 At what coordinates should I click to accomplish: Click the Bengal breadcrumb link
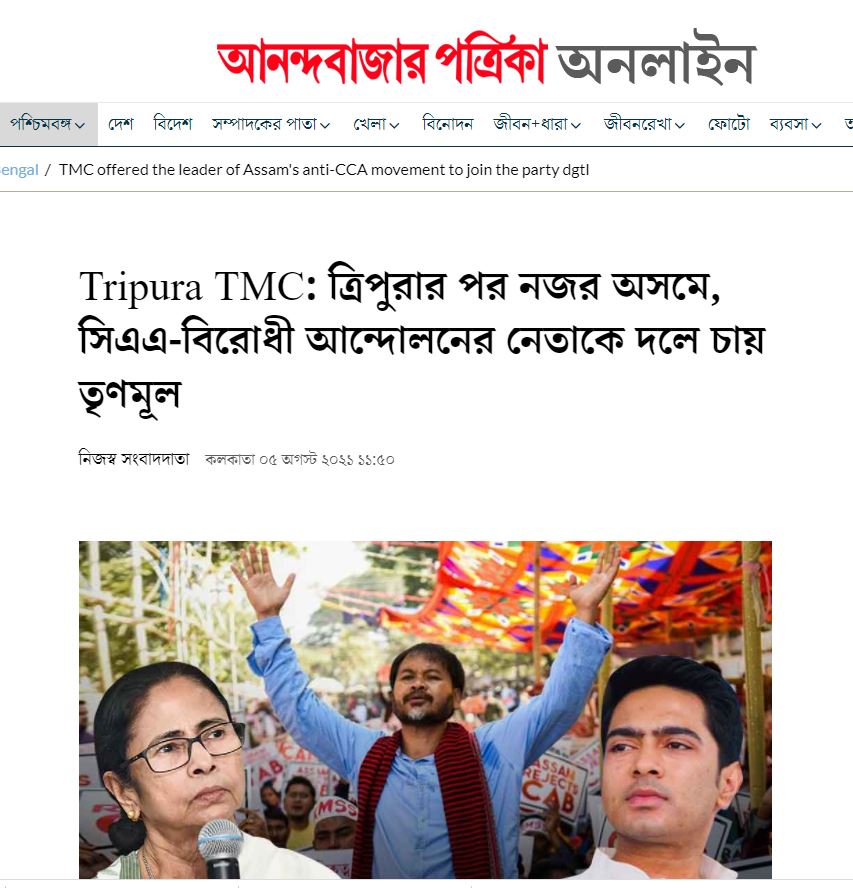(x=19, y=170)
